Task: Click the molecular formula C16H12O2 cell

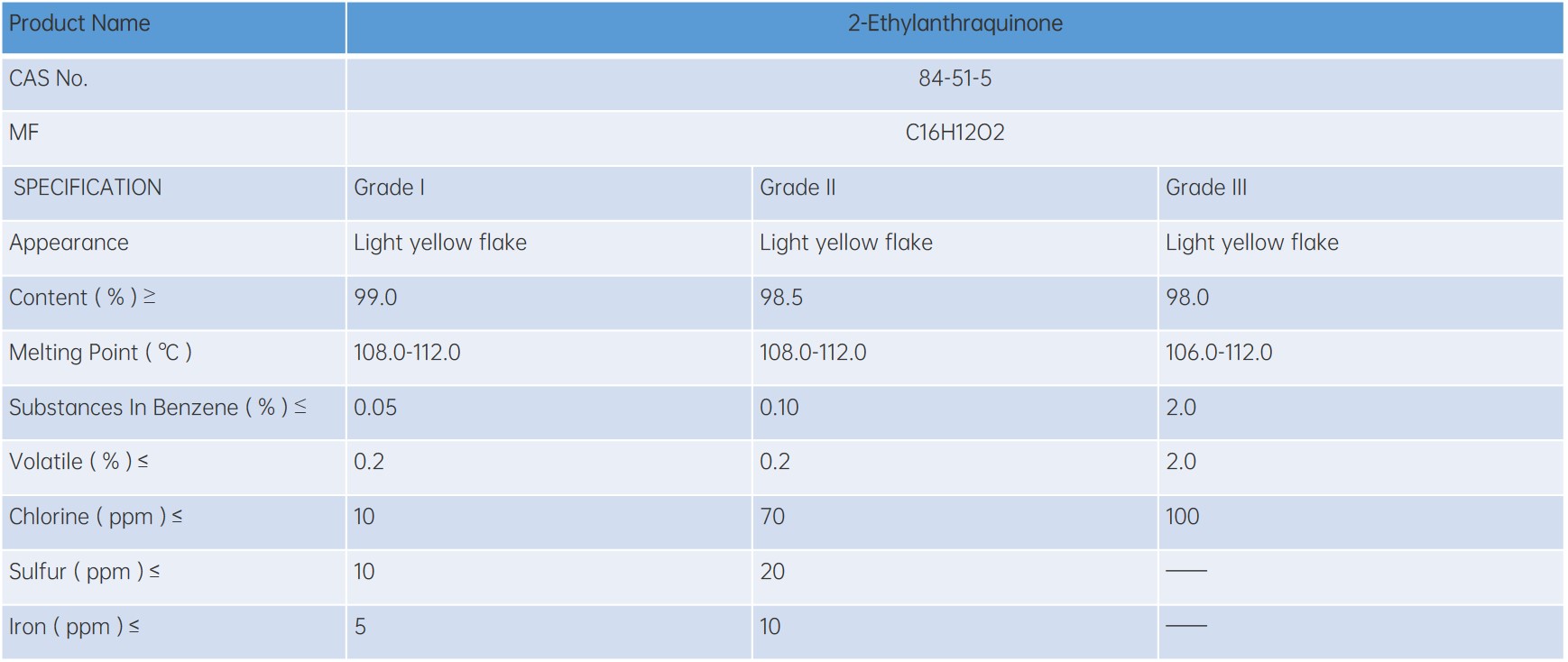Action: [955, 133]
